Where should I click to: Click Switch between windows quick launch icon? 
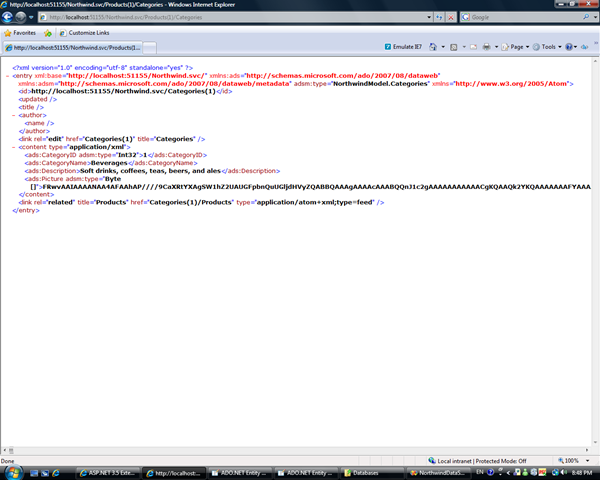click(45, 473)
